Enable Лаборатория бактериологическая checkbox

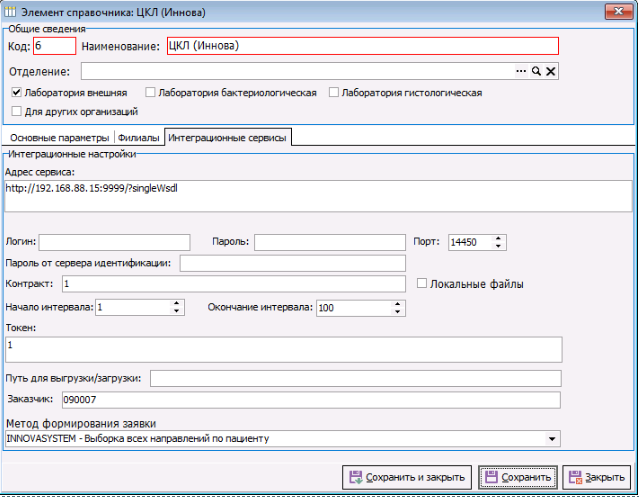150,93
